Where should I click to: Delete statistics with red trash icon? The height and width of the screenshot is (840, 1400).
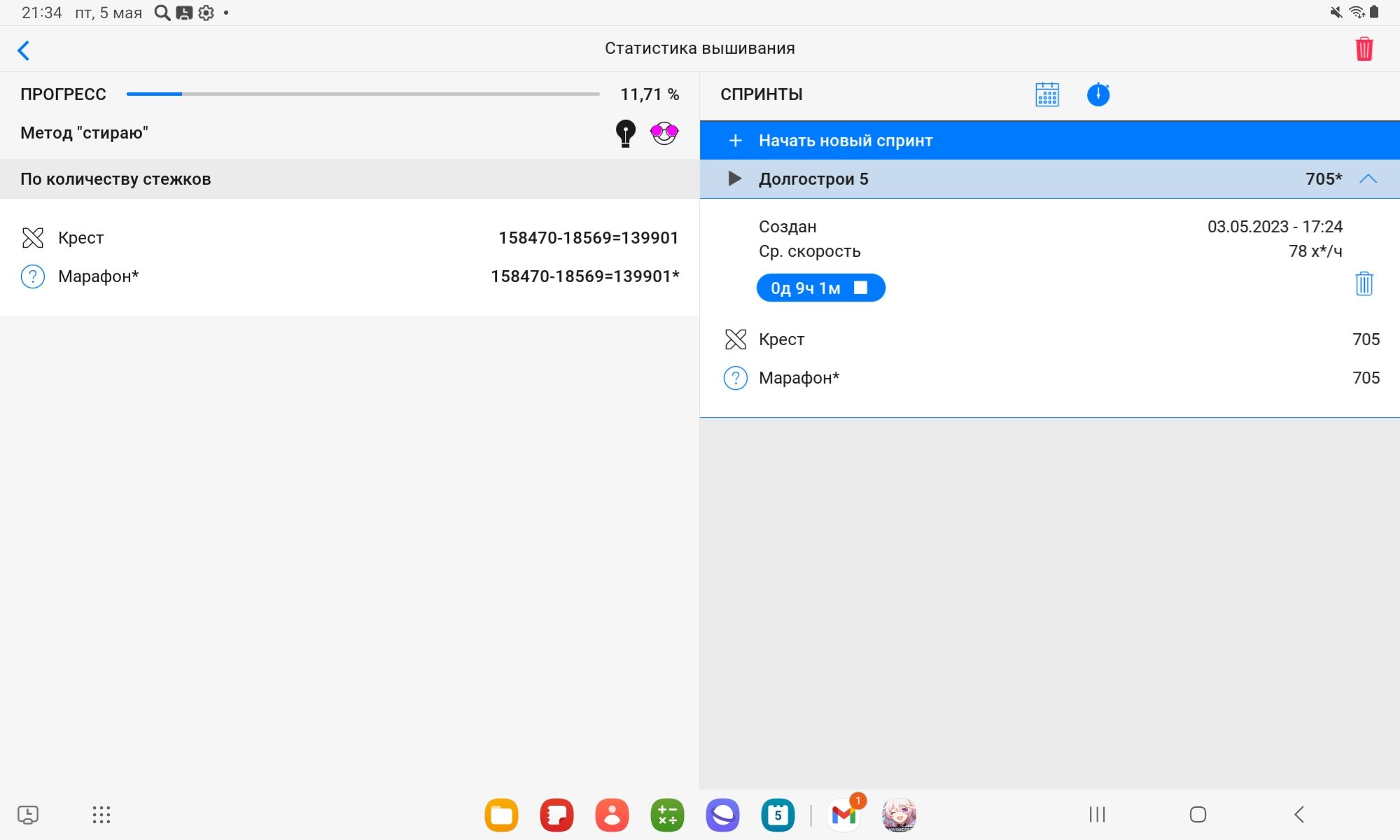point(1364,49)
